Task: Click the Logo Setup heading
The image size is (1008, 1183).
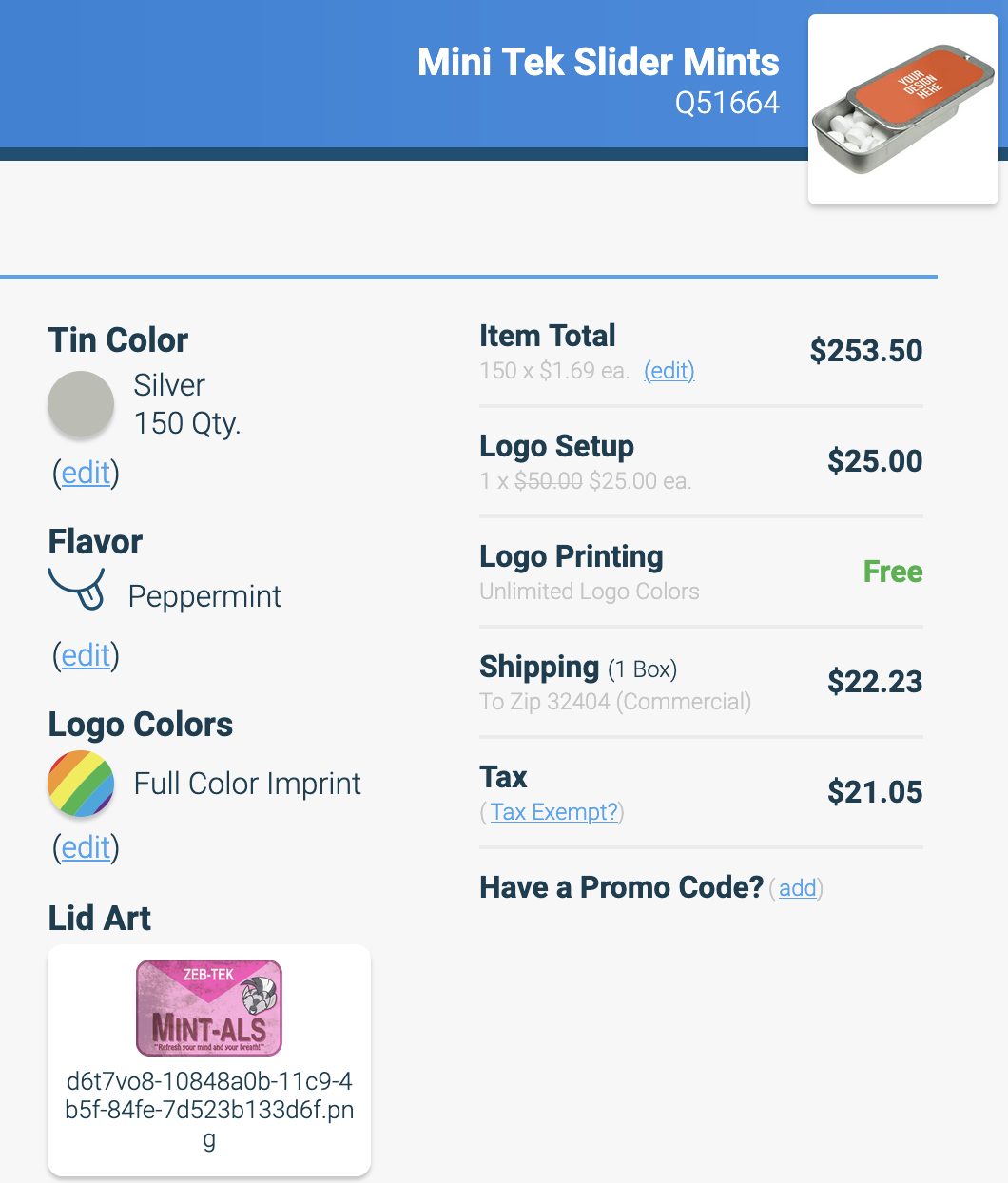Action: pyautogui.click(x=556, y=446)
